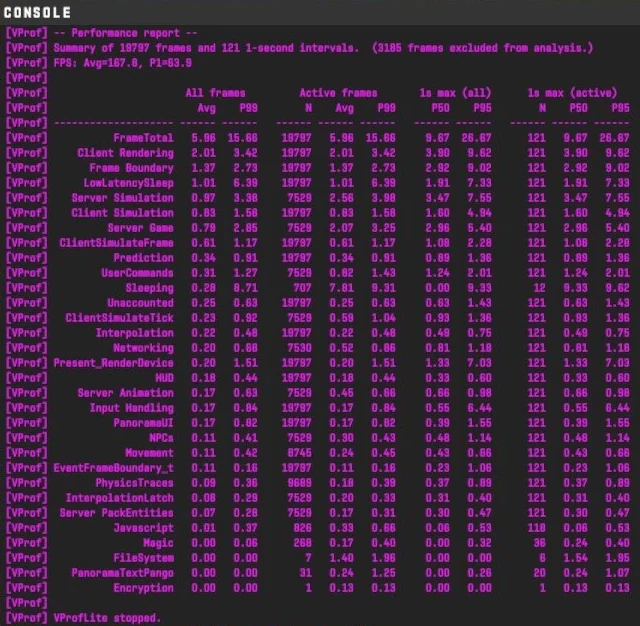
Task: Click Javascript Active frames N value 826
Action: point(302,528)
